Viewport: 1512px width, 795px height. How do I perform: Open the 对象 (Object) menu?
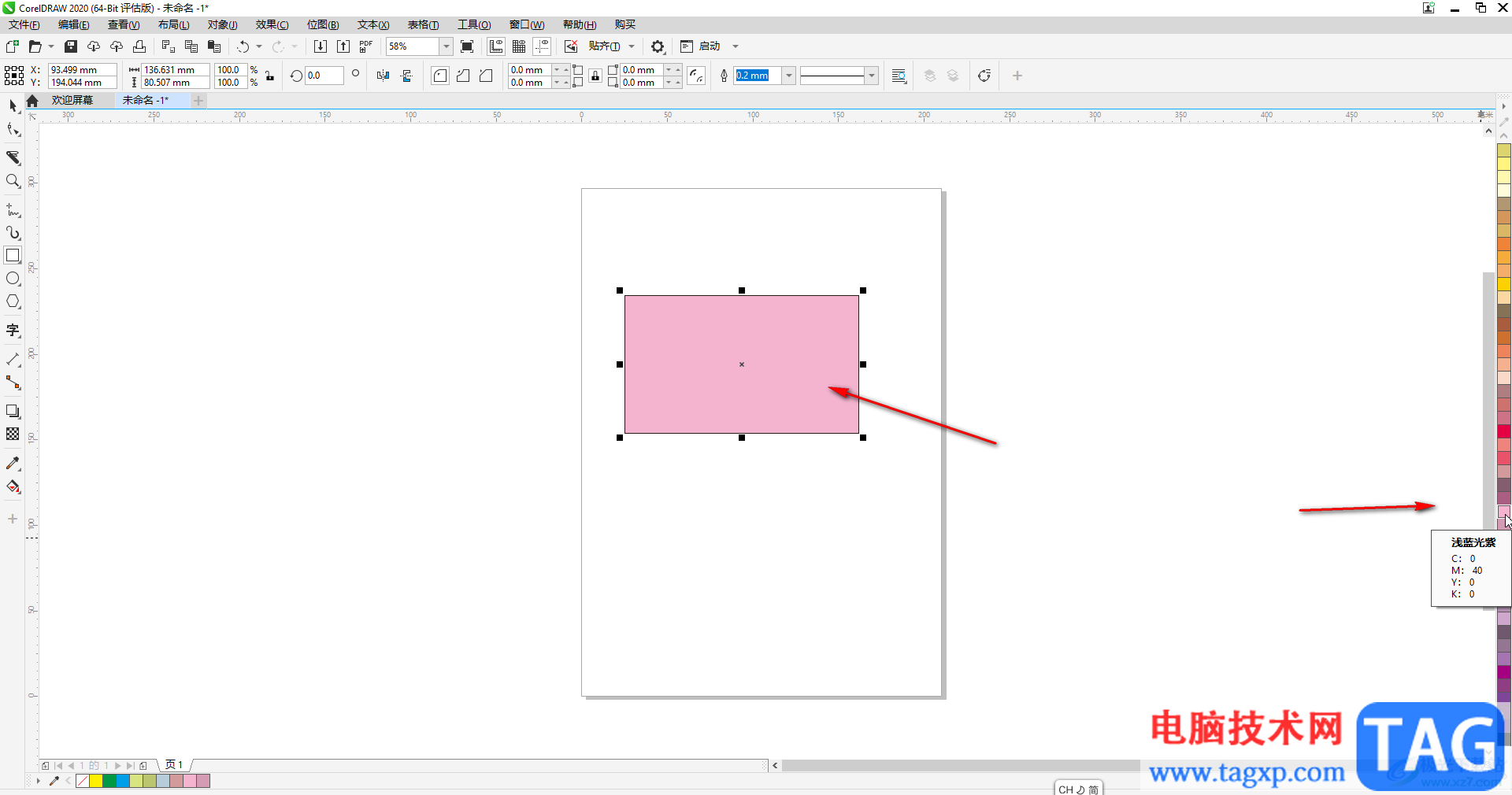(x=223, y=25)
